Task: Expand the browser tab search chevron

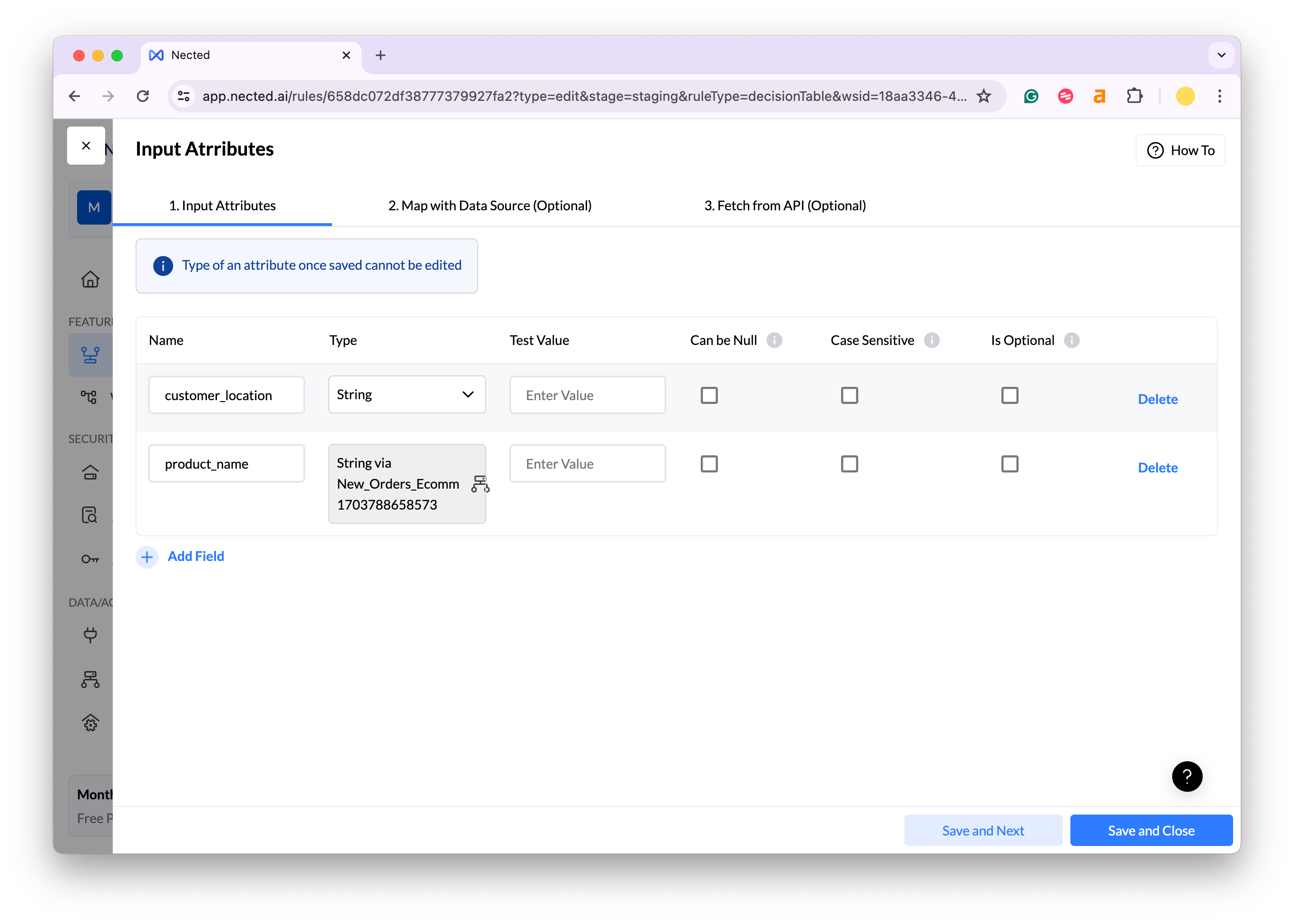Action: pos(1221,55)
